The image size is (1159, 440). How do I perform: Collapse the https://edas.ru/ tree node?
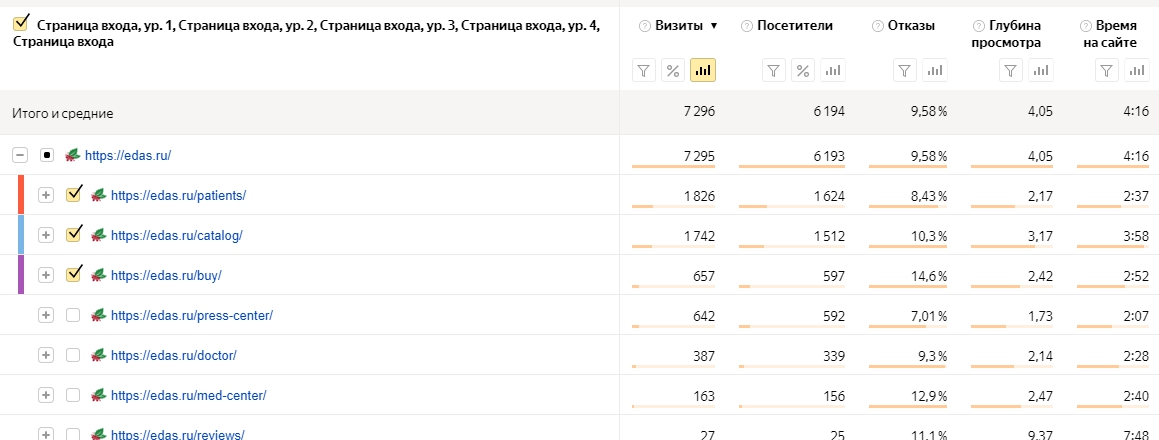click(19, 155)
